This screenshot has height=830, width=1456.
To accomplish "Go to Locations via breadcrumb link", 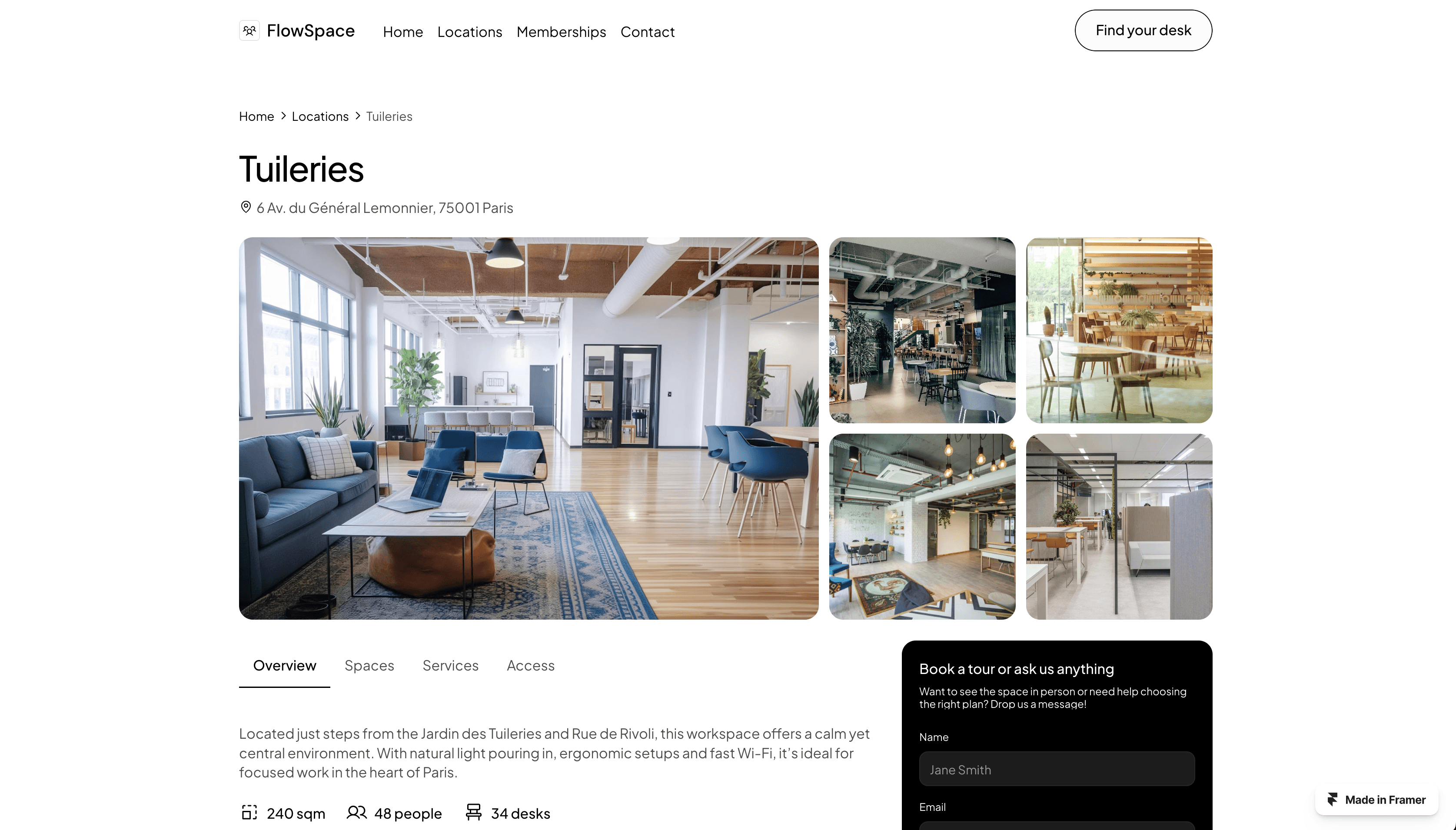I will [320, 116].
